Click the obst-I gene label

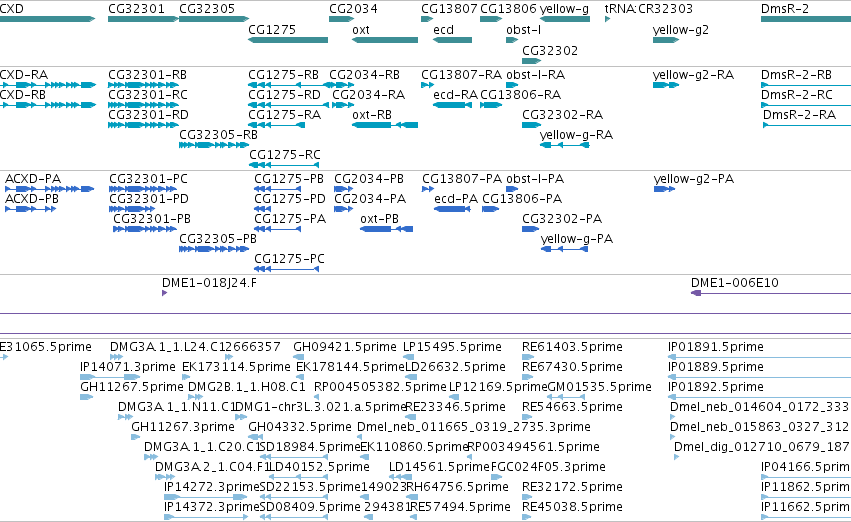point(524,29)
